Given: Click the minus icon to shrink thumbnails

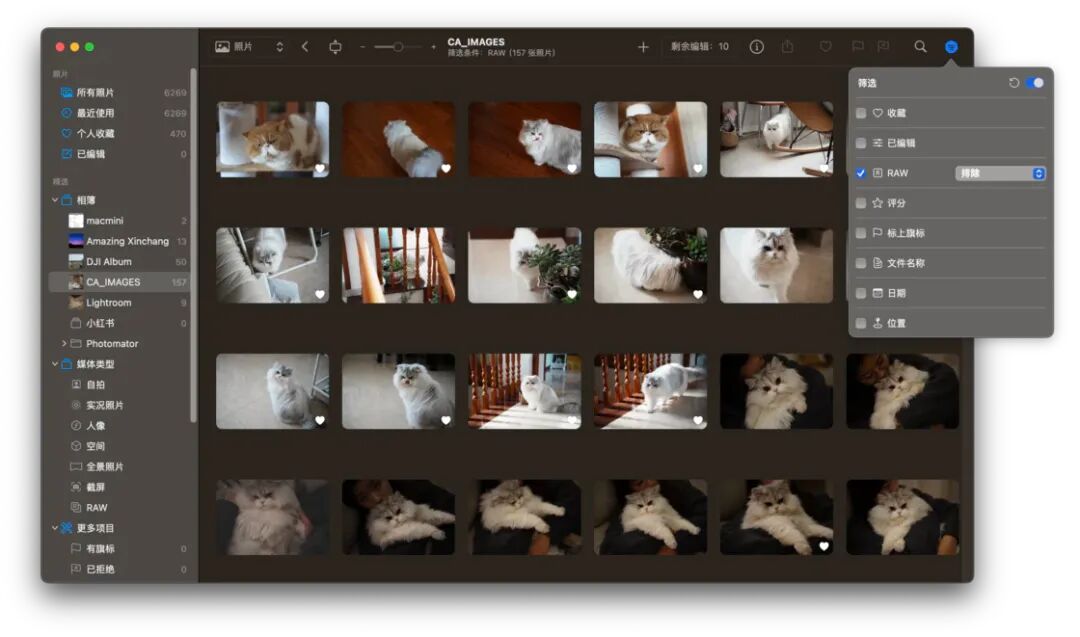Looking at the screenshot, I should pos(362,47).
